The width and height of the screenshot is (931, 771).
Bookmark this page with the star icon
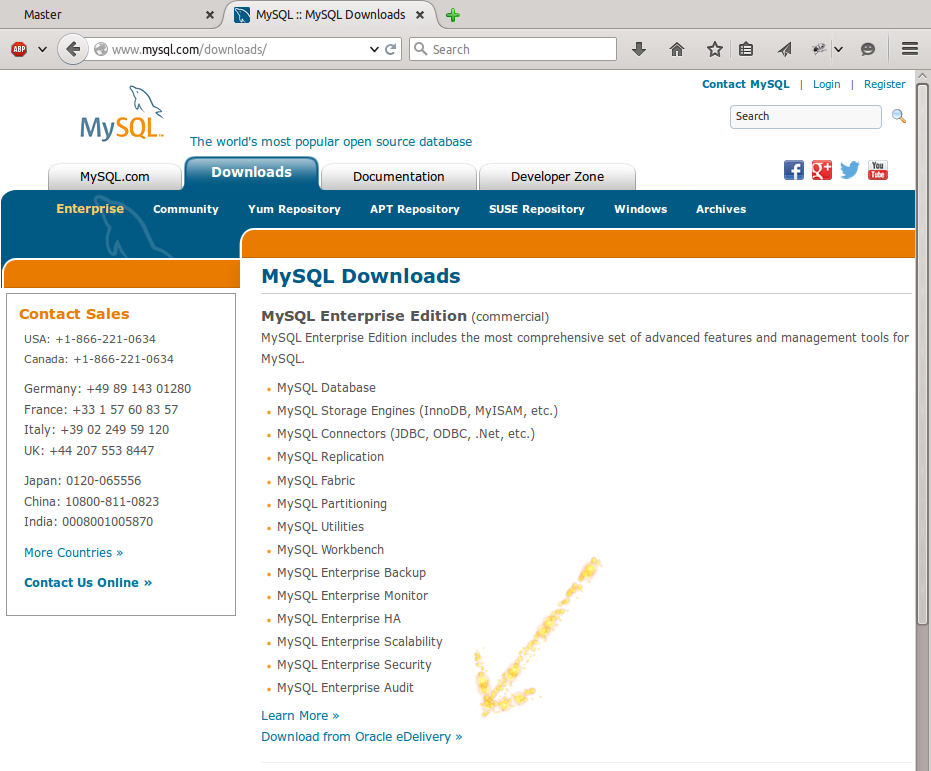point(715,49)
